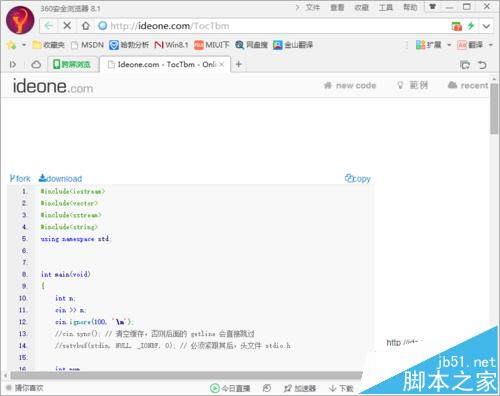Click the green lightning speed mode icon
Image resolution: width=500 pixels, height=396 pixels.
471,26
